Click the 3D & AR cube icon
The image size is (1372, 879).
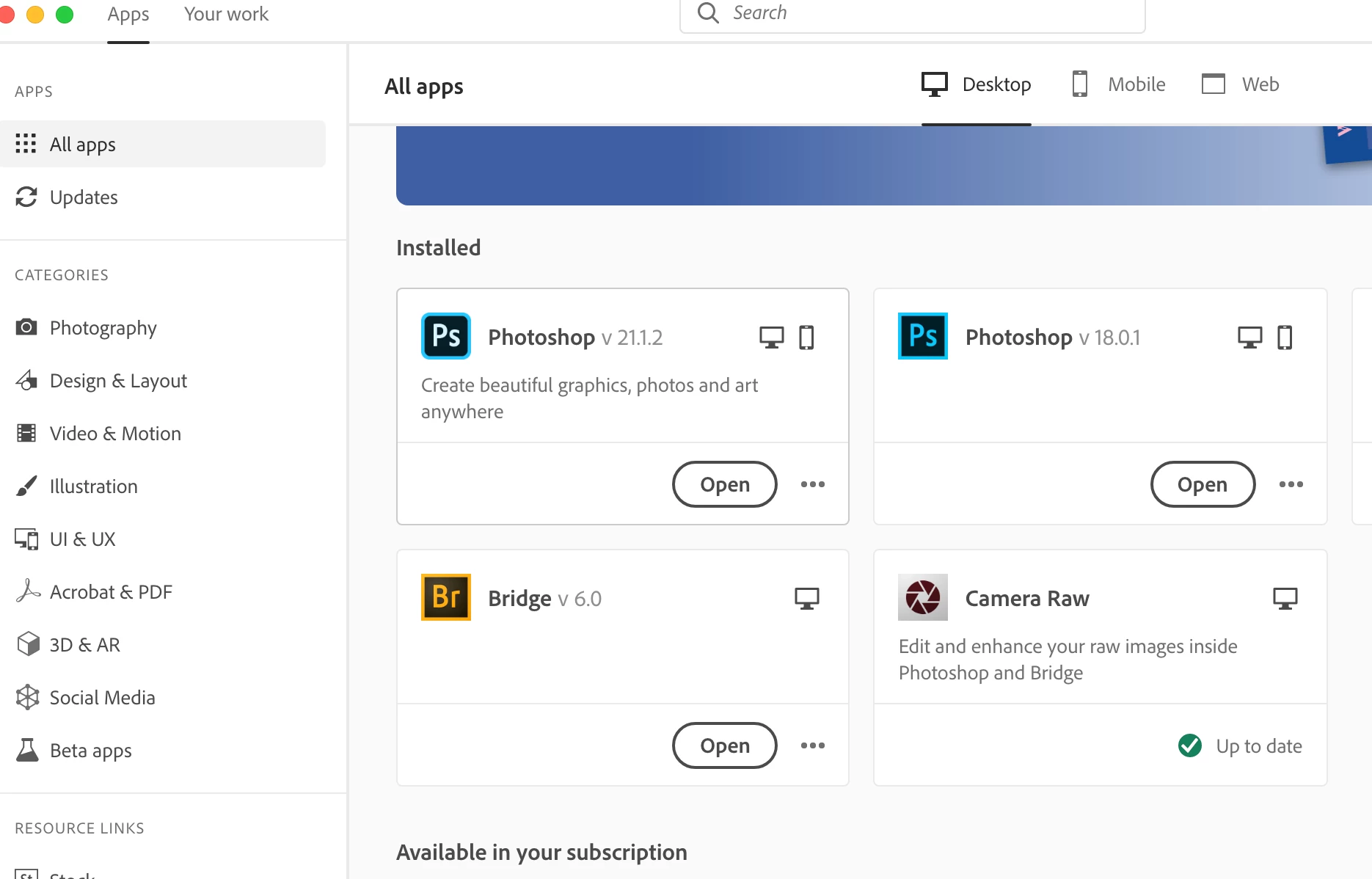[27, 644]
